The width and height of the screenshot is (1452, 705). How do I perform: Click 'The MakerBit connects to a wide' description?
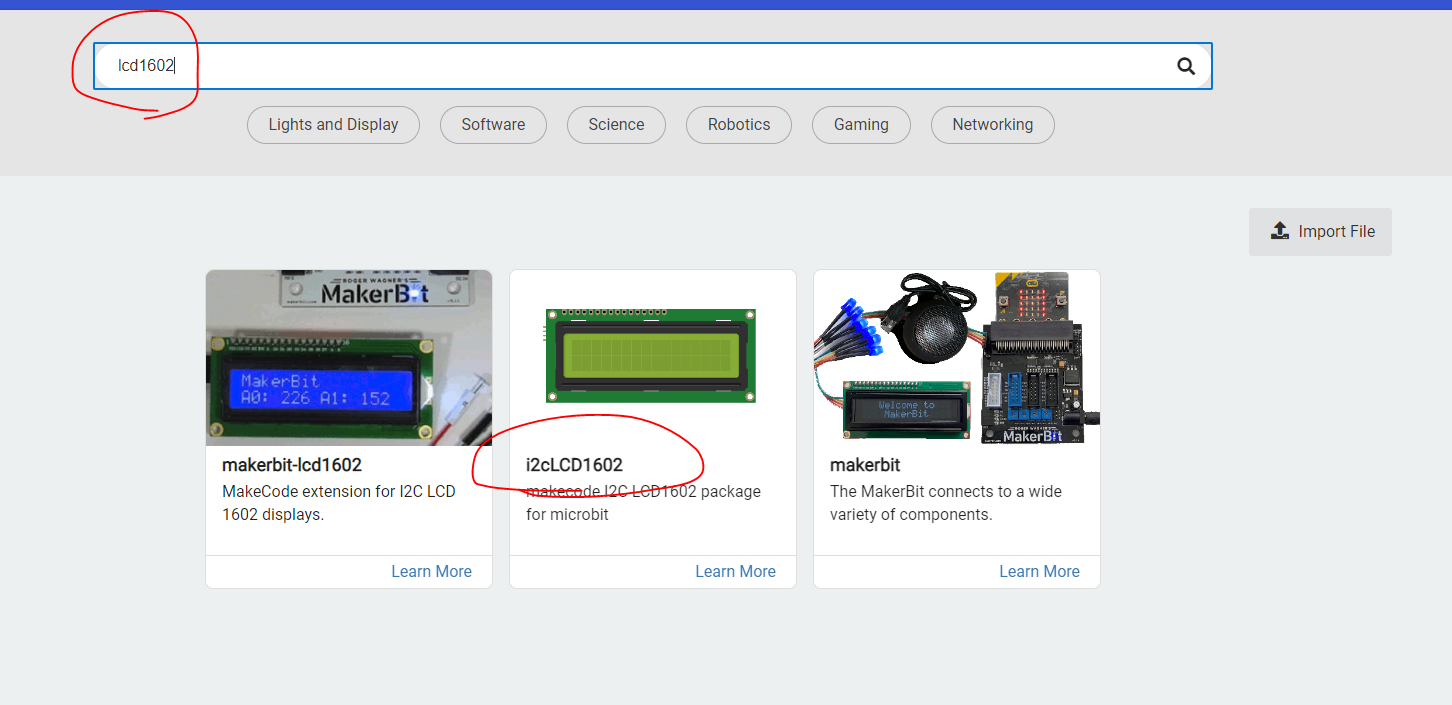pos(946,491)
